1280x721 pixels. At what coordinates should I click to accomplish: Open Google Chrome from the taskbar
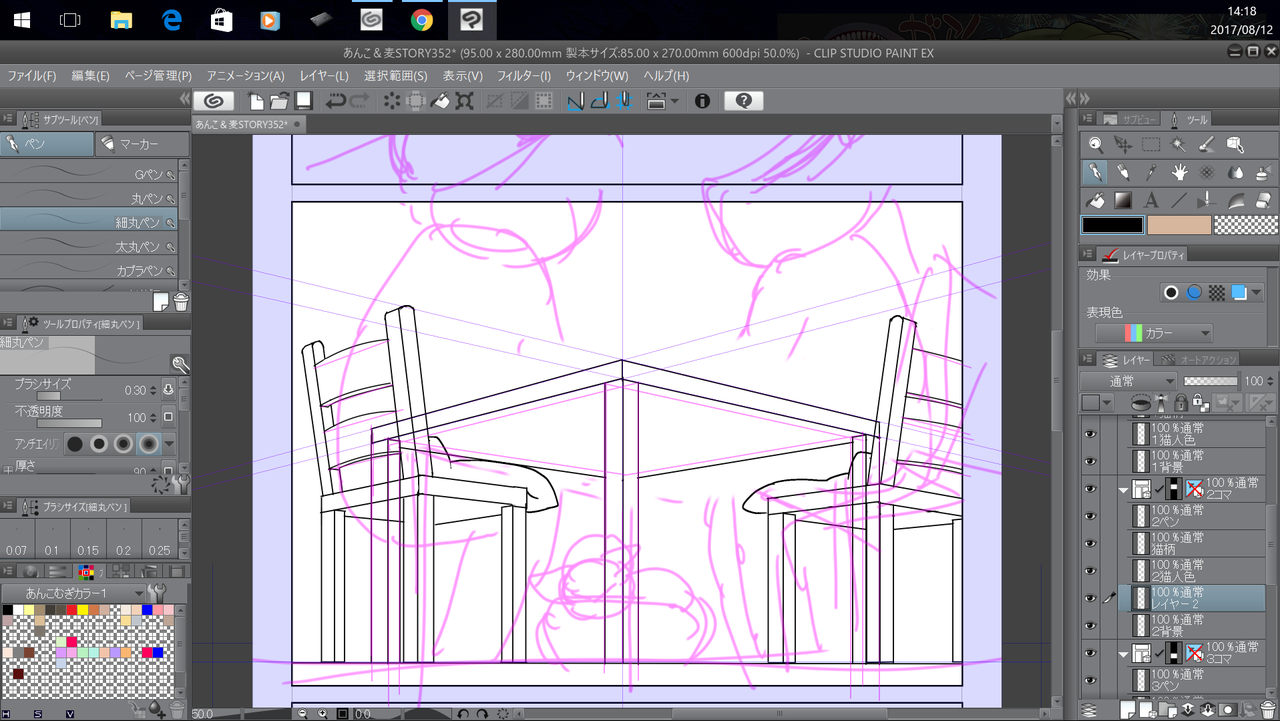point(421,20)
